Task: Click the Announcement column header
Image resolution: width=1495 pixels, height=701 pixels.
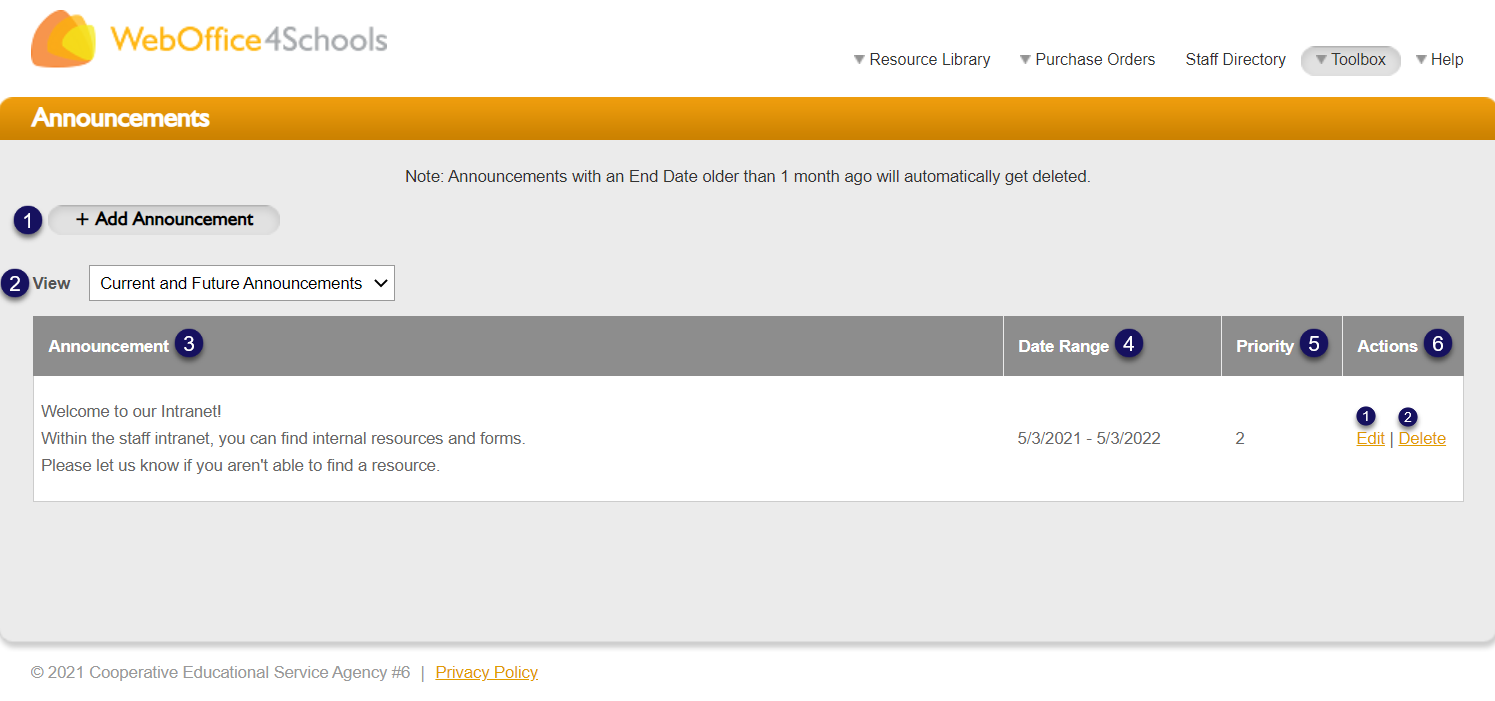Action: 109,346
